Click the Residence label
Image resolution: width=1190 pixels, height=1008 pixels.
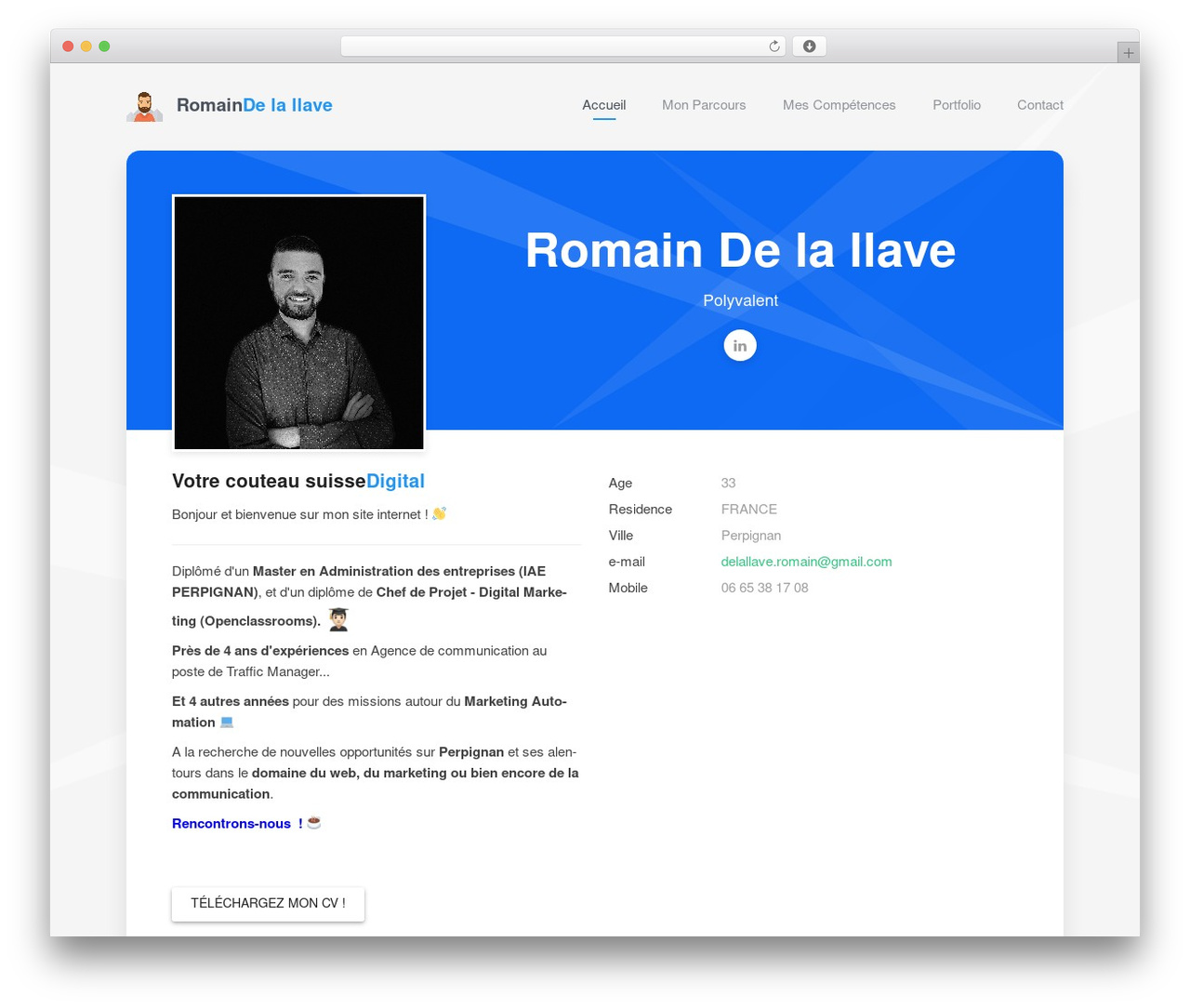[x=641, y=510]
